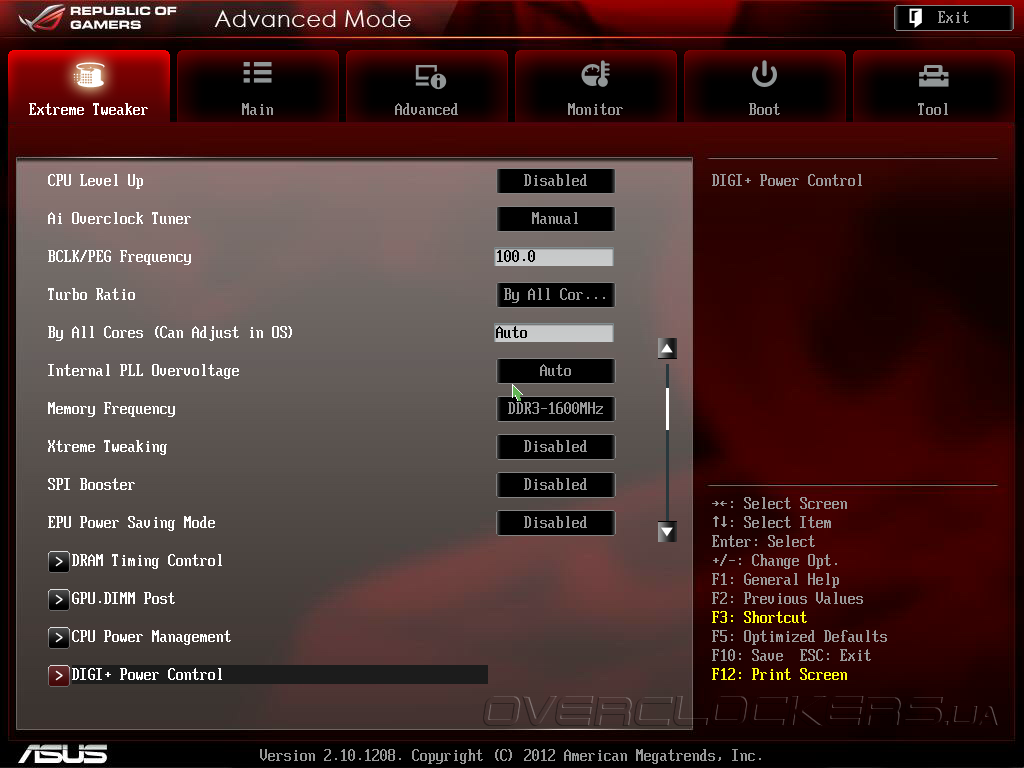Click the Exit door icon
The width and height of the screenshot is (1024, 768).
[x=916, y=18]
